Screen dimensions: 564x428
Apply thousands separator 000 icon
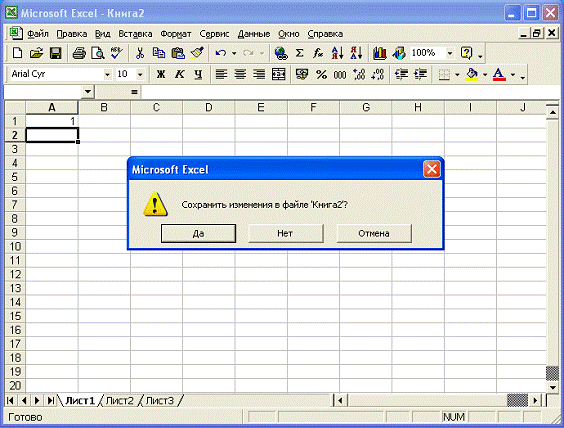tap(340, 74)
